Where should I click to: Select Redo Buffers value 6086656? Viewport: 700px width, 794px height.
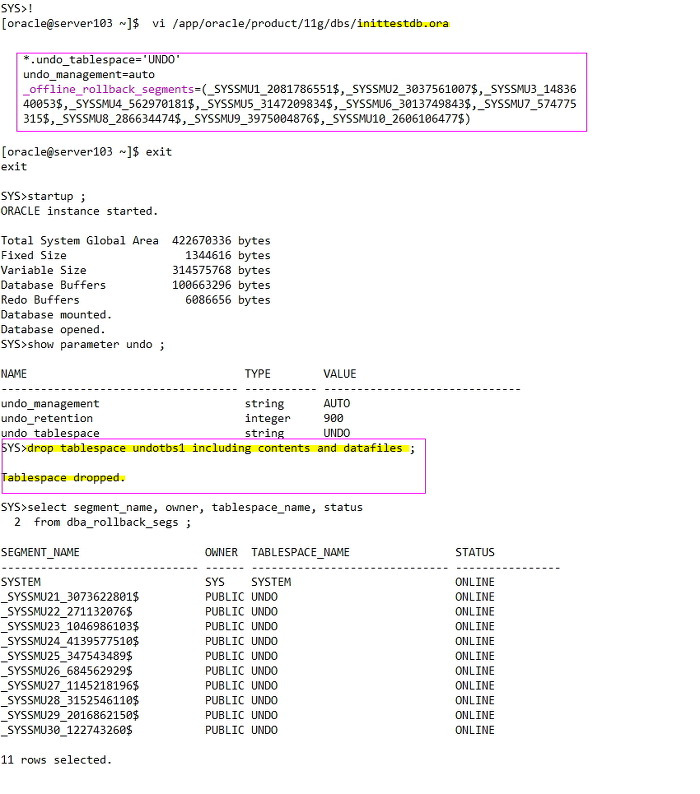point(208,300)
